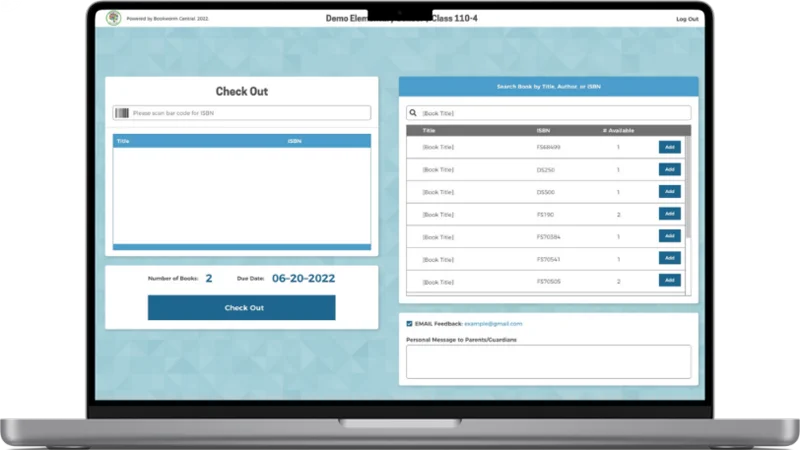Click the ISBN cell FS190
Screen dimensions: 800x450
(545, 215)
